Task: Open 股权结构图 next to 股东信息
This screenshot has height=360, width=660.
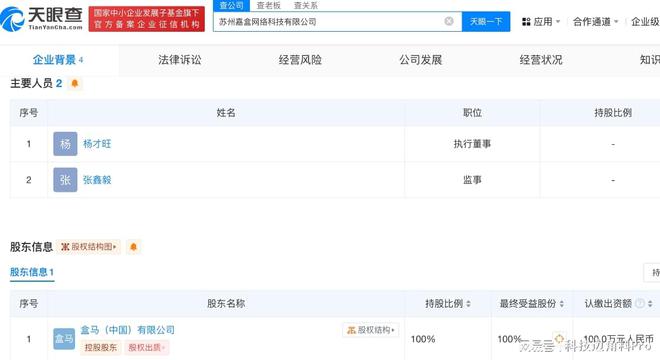Action: pos(88,247)
